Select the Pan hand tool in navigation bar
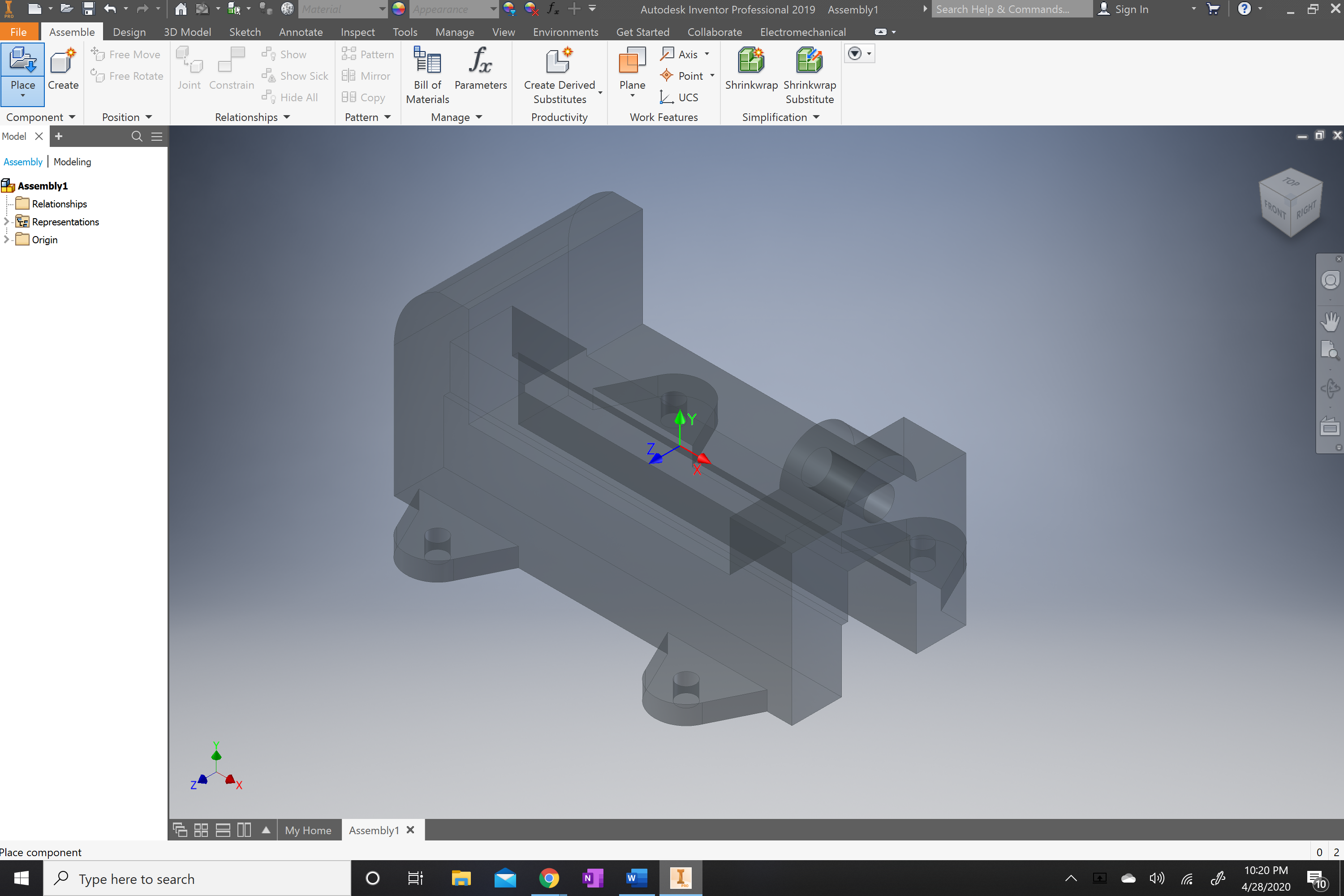The height and width of the screenshot is (896, 1344). [1330, 322]
